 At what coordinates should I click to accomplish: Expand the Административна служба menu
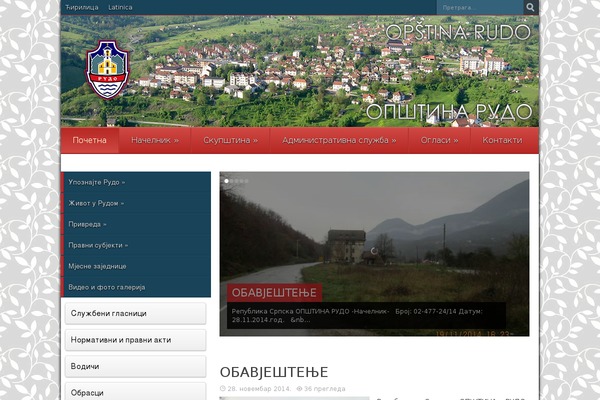339,140
